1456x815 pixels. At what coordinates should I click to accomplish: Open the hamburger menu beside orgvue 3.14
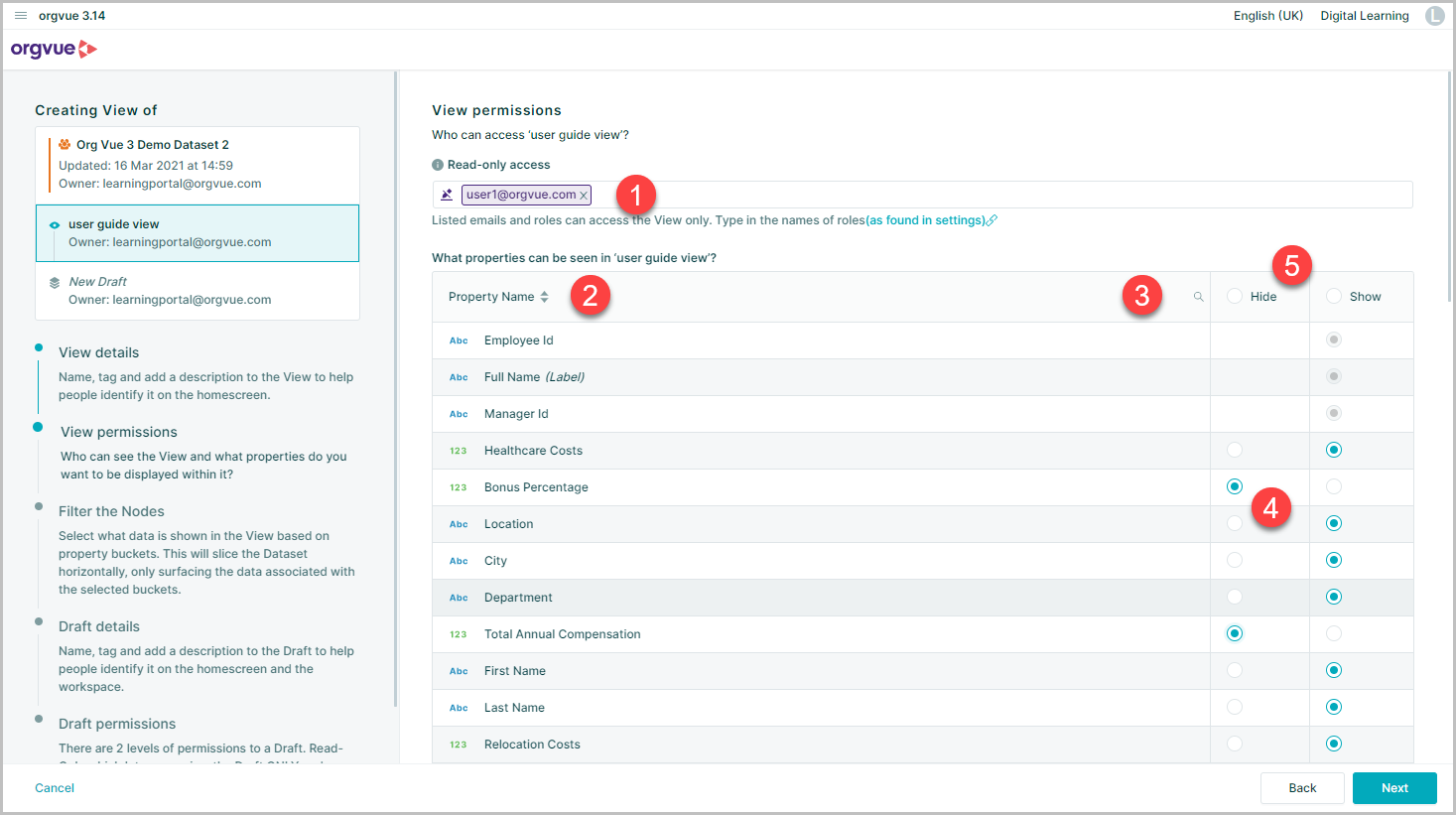(21, 16)
